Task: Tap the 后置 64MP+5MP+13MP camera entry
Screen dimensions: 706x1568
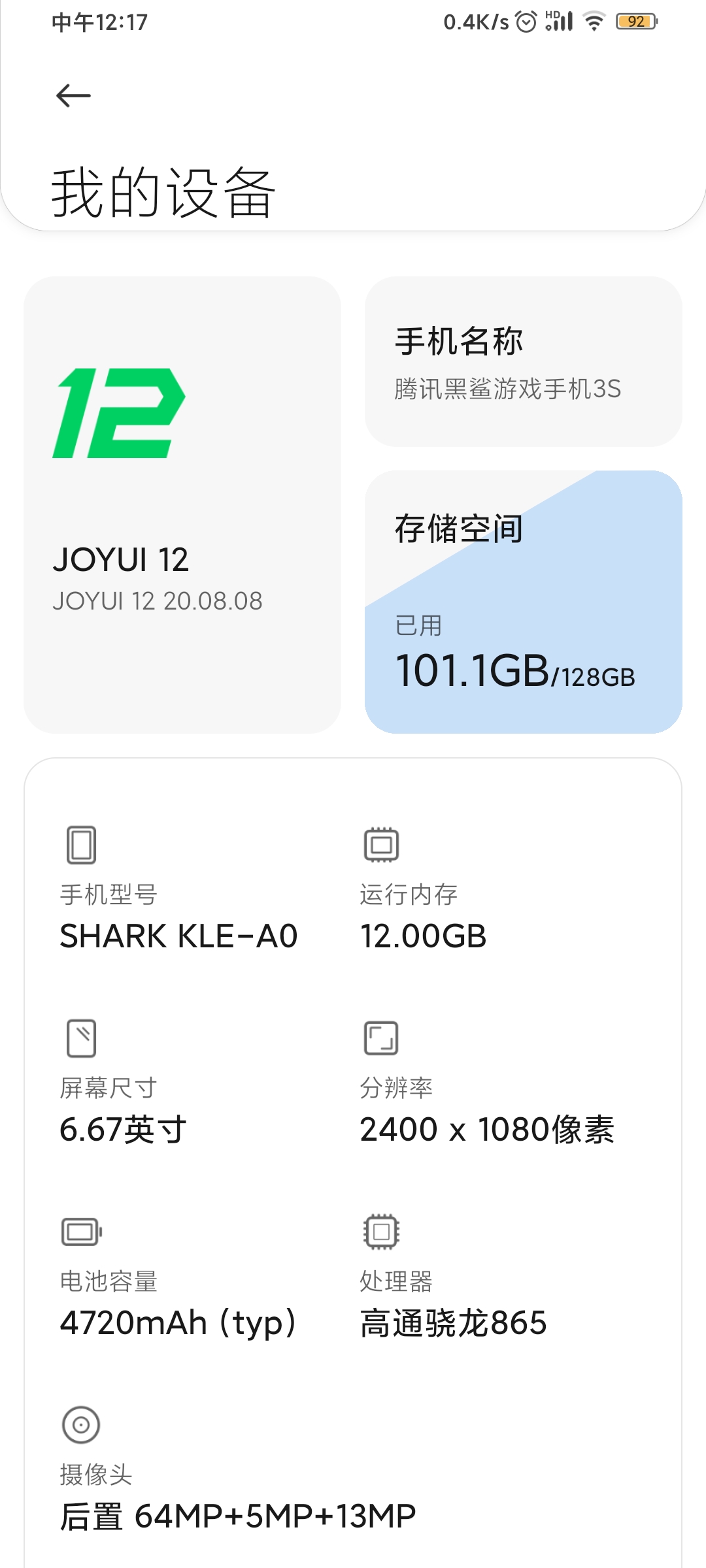Action: (x=238, y=1516)
